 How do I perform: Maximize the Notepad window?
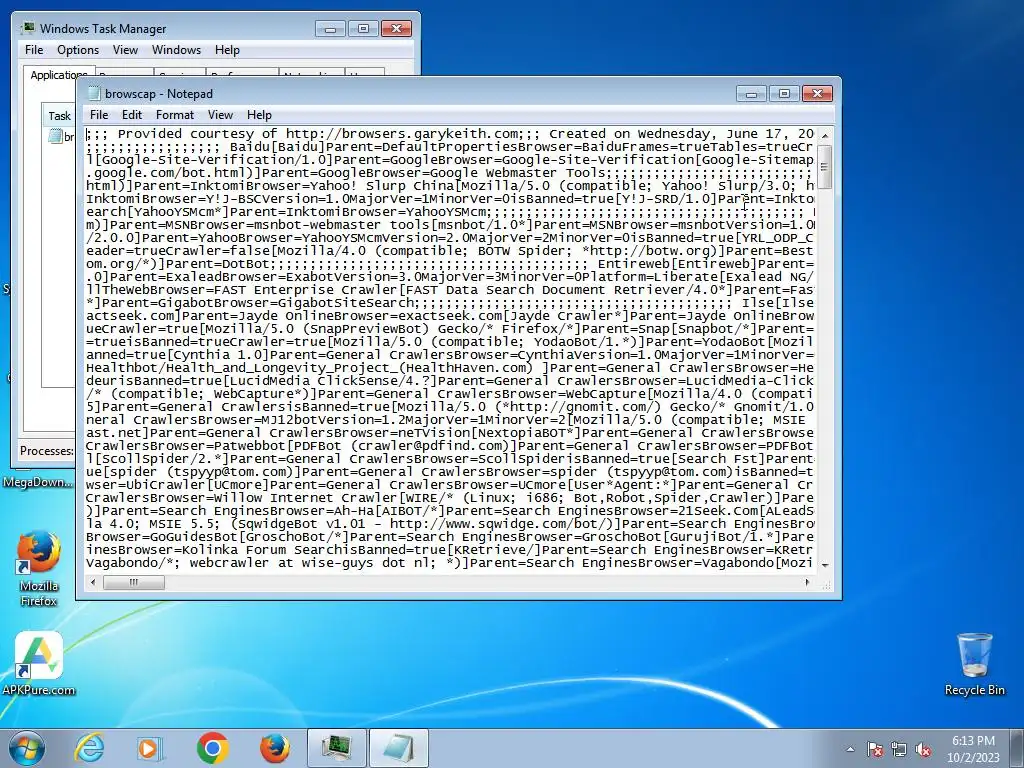(x=784, y=94)
